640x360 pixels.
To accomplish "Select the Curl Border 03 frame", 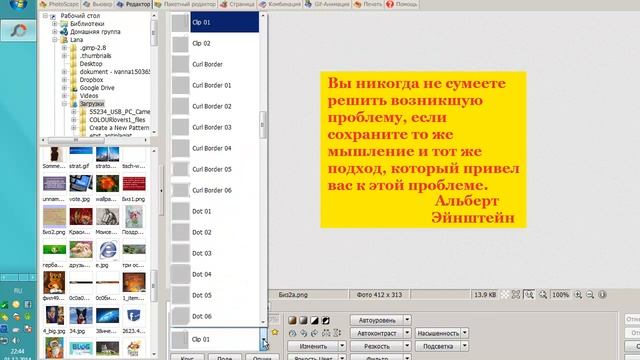I will point(215,127).
